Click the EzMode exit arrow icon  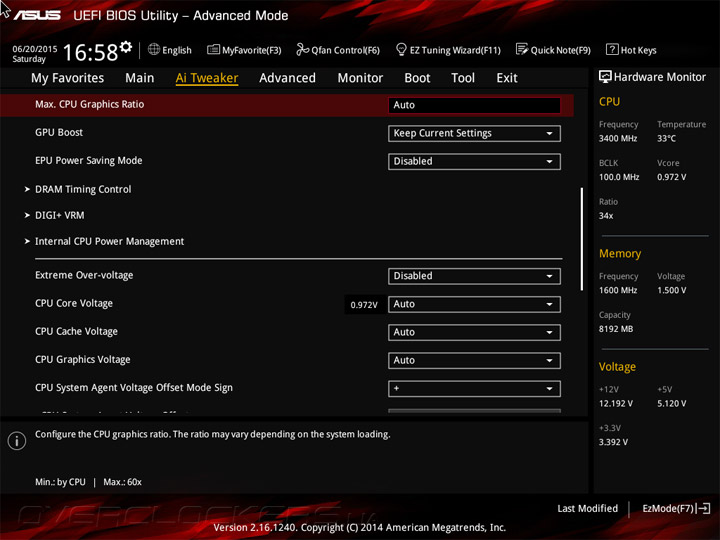click(704, 508)
